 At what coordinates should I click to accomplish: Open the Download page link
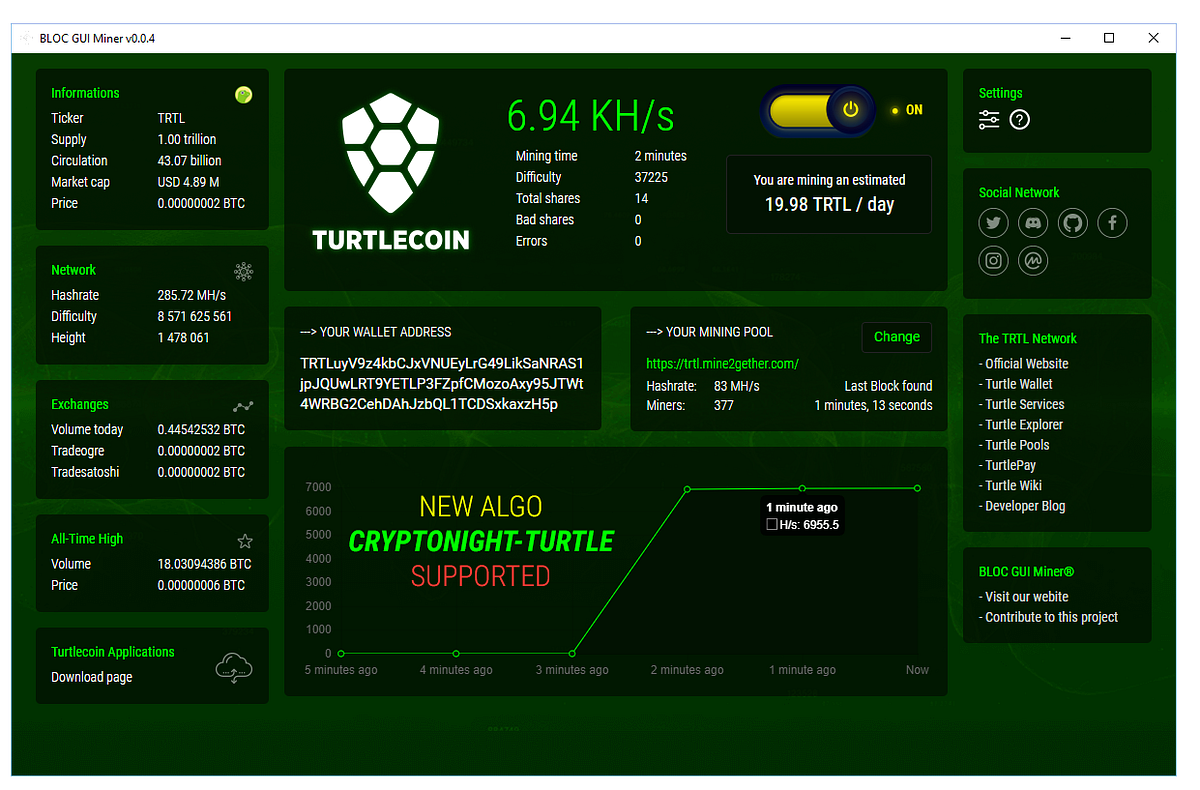coord(90,675)
